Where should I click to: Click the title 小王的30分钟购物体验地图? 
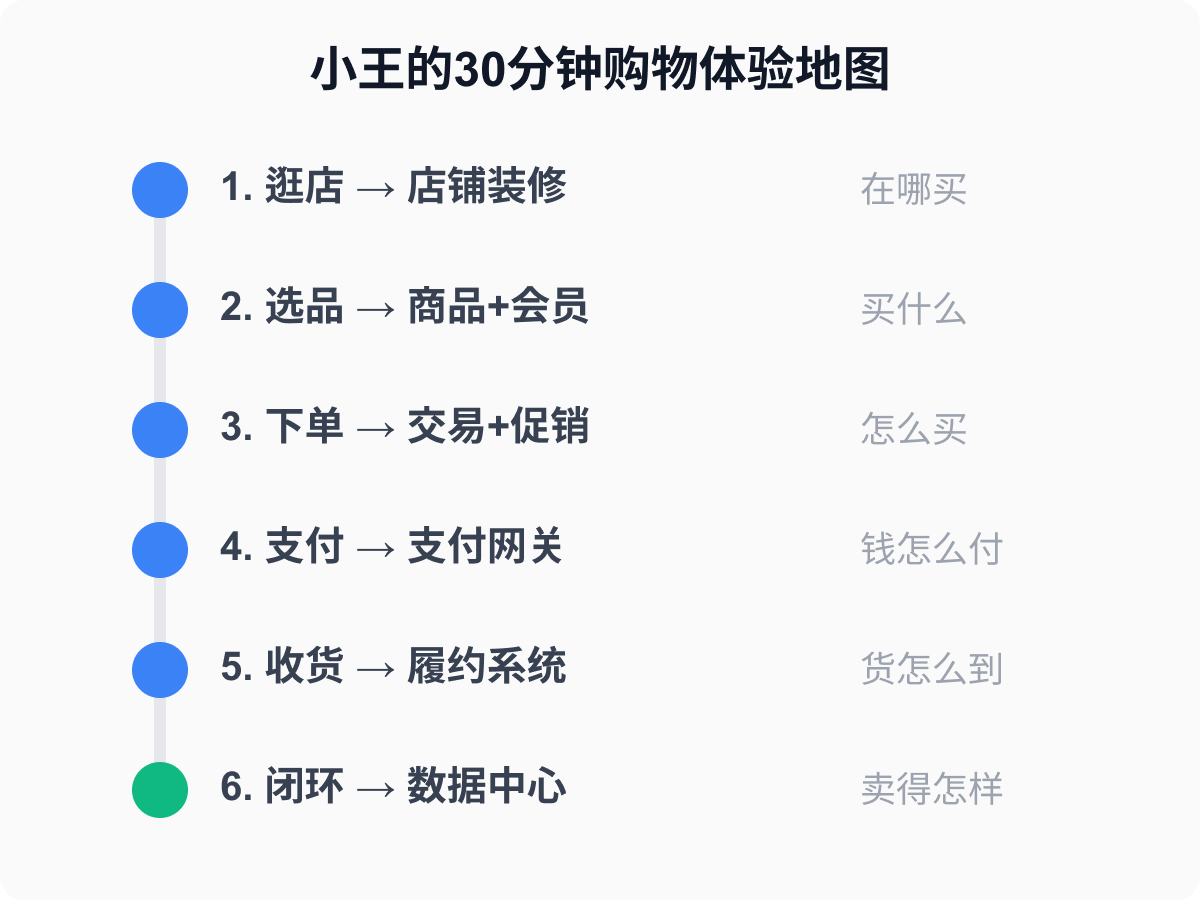pos(600,72)
